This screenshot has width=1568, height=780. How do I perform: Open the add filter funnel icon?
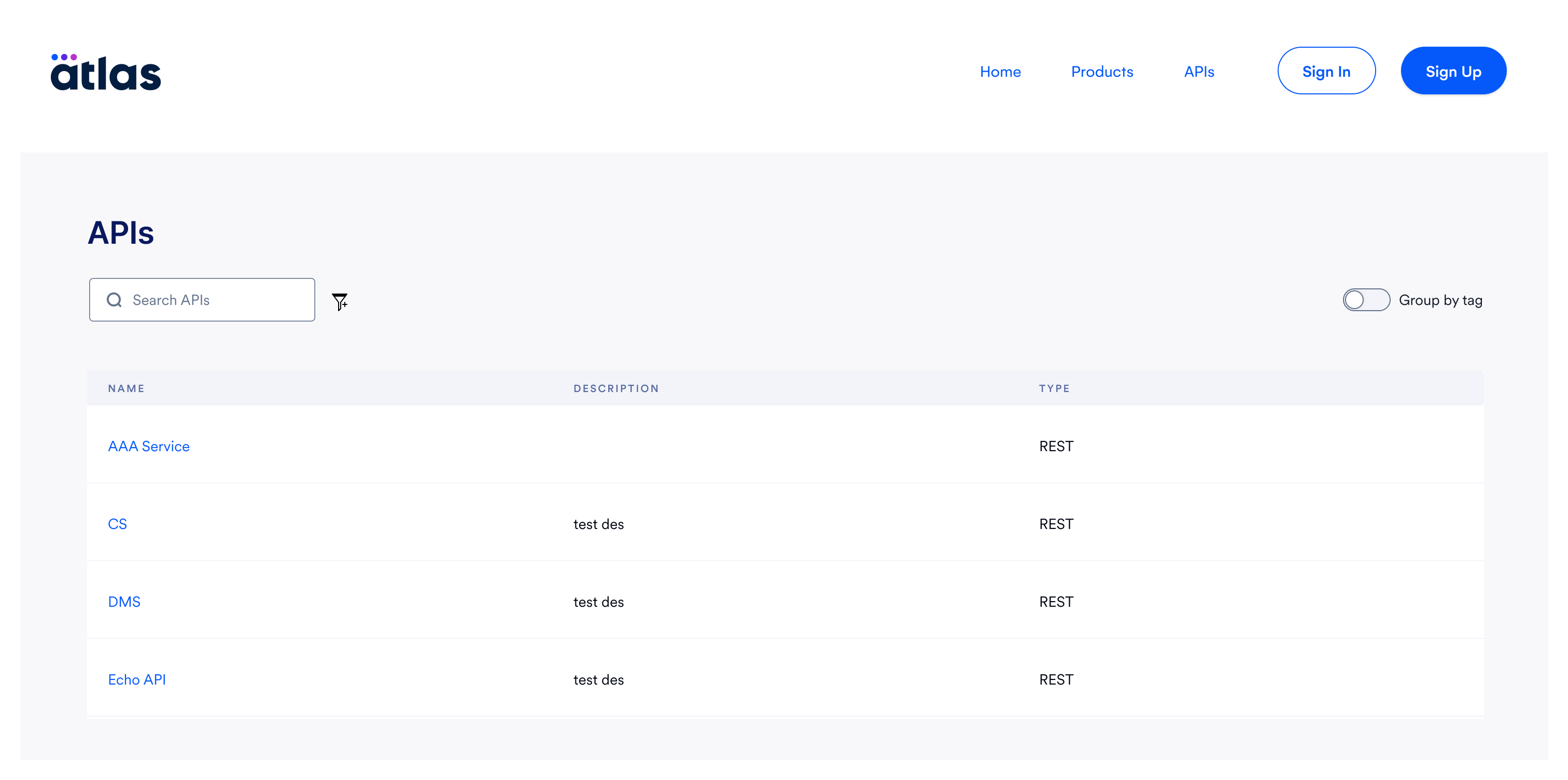tap(340, 301)
